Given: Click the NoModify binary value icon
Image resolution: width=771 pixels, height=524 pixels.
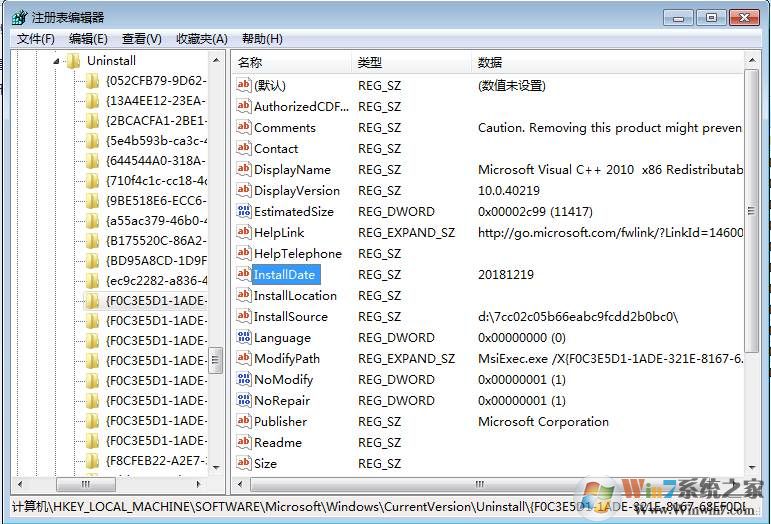Looking at the screenshot, I should click(243, 380).
